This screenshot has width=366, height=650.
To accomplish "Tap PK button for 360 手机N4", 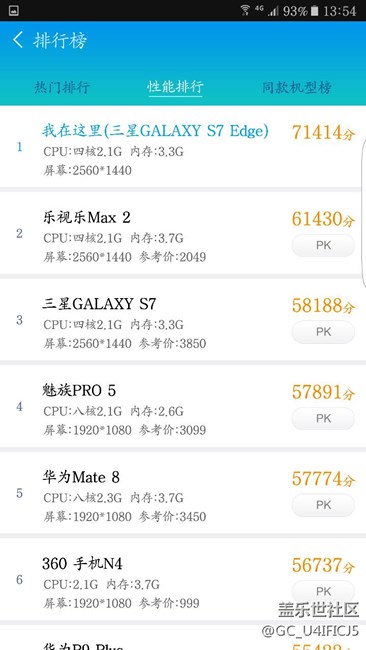I will pos(323,591).
